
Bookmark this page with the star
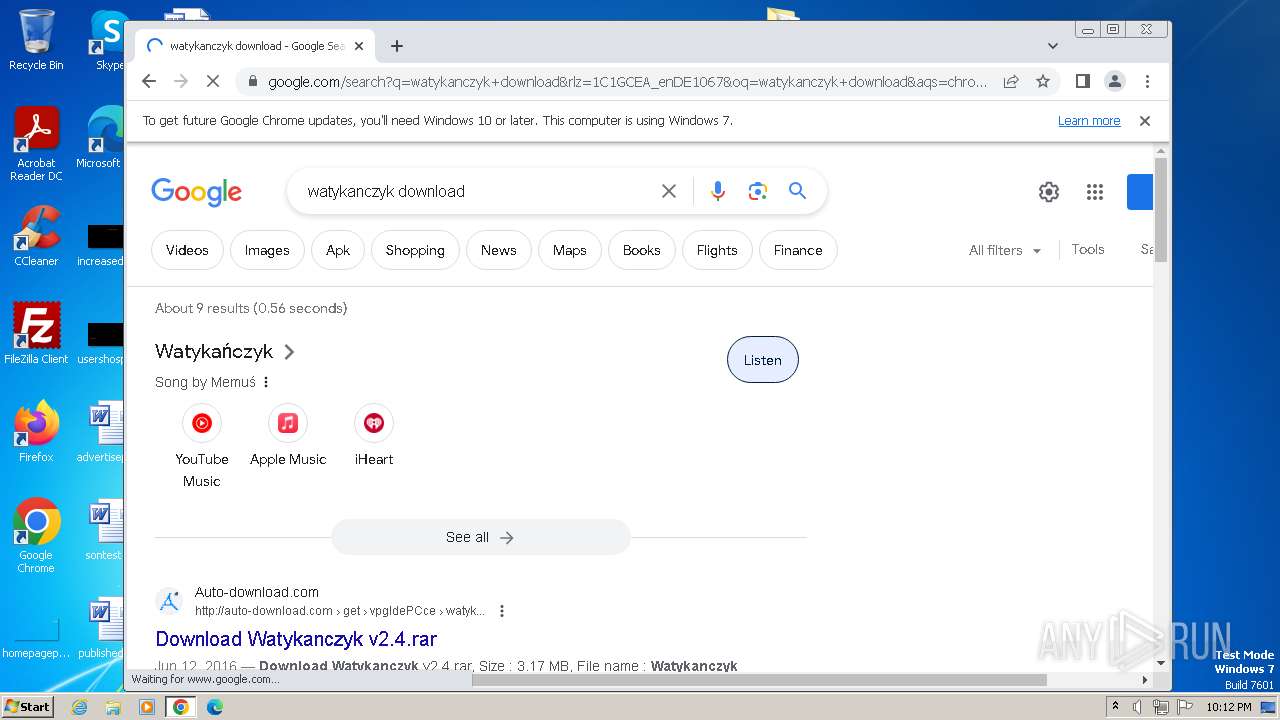(x=1043, y=82)
